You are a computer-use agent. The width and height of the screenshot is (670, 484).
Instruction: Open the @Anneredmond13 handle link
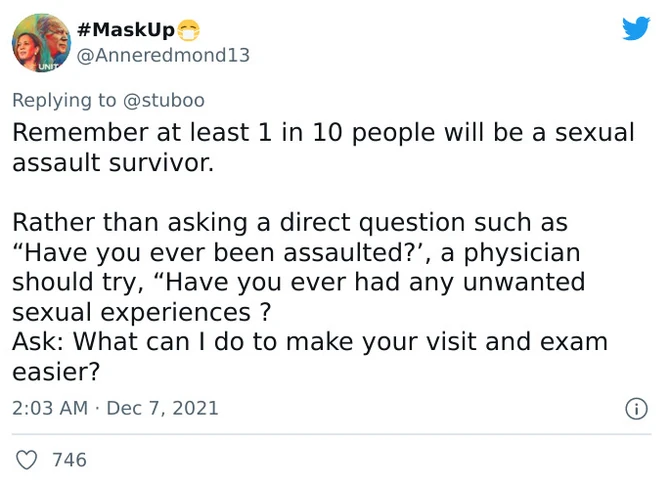(x=164, y=55)
